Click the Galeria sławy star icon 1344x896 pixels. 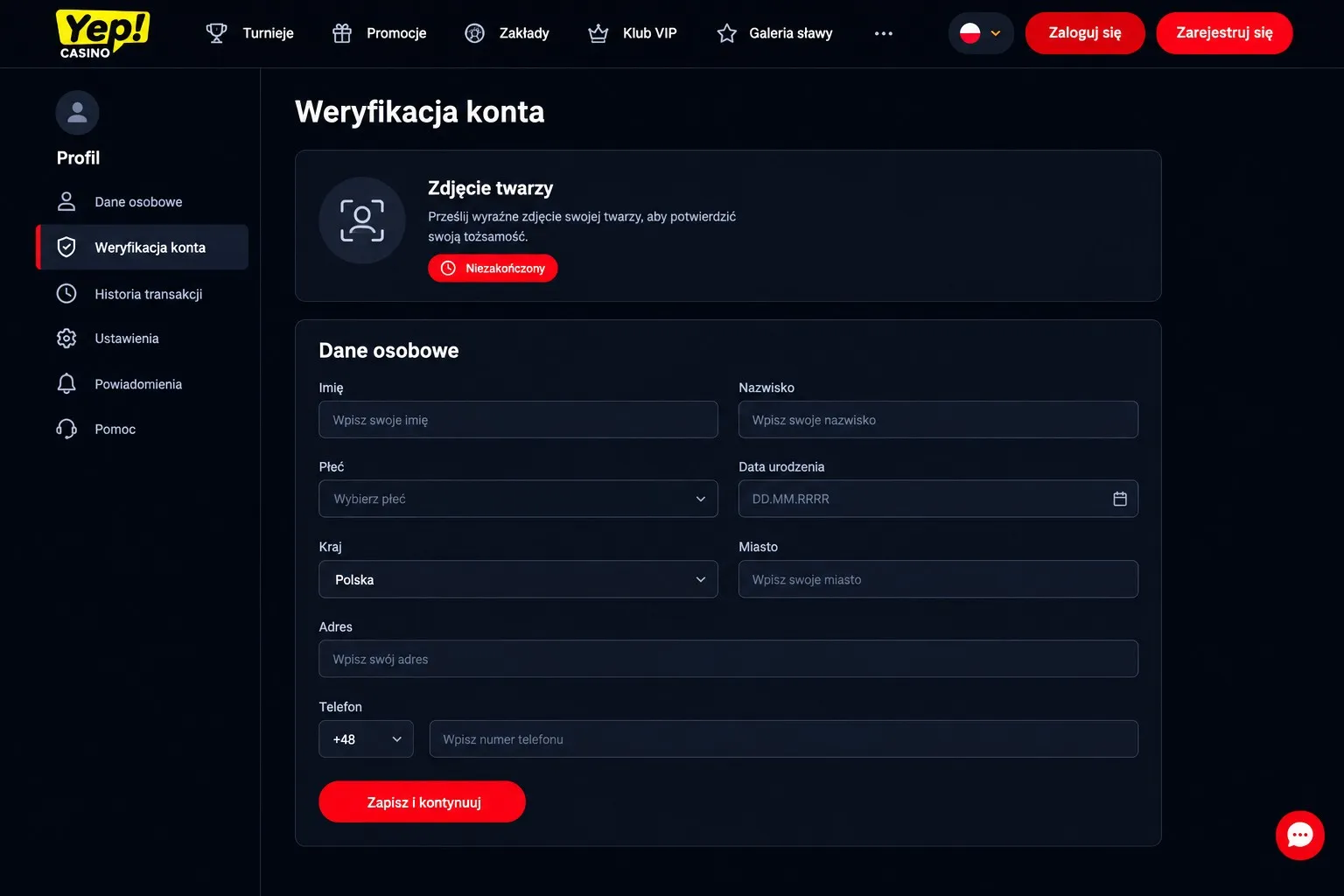[727, 33]
